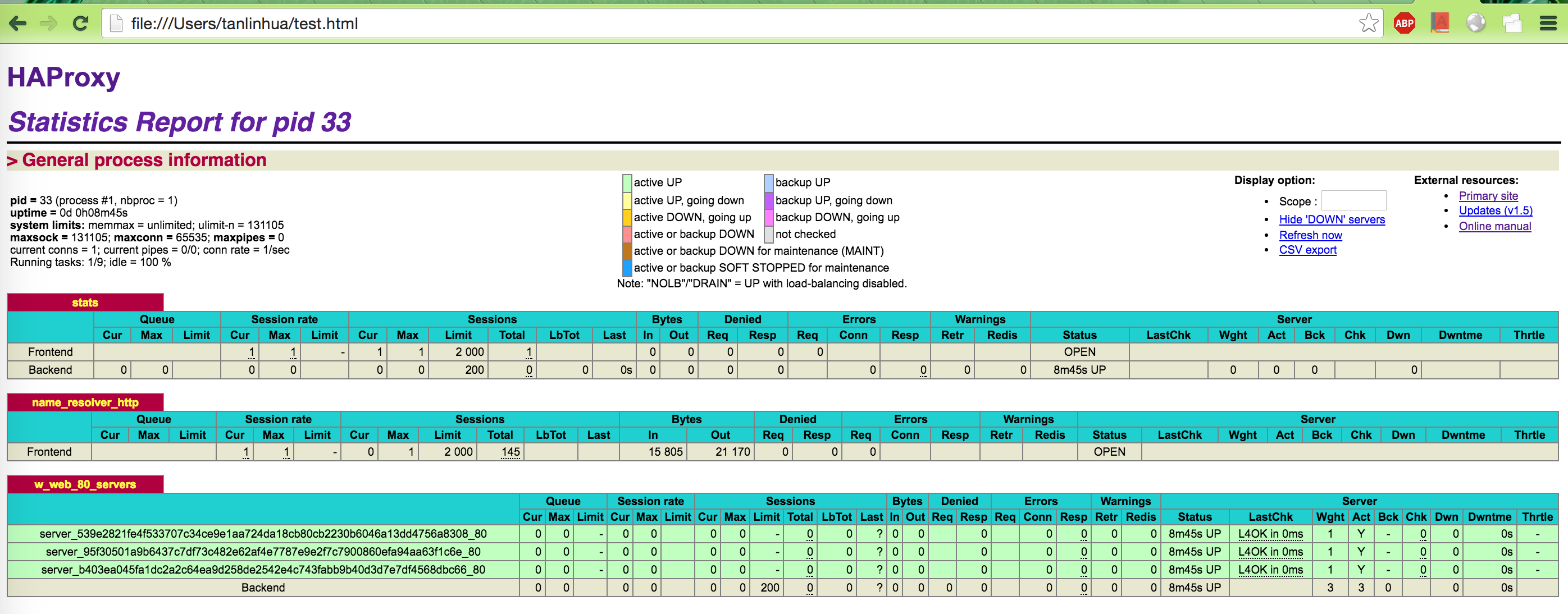1568x614 pixels.
Task: Click server_539e2821fe4f533707c34ce9e1aa724da18cb80cb2230b6046a13dd4756a8308_80 row name
Action: click(x=263, y=534)
